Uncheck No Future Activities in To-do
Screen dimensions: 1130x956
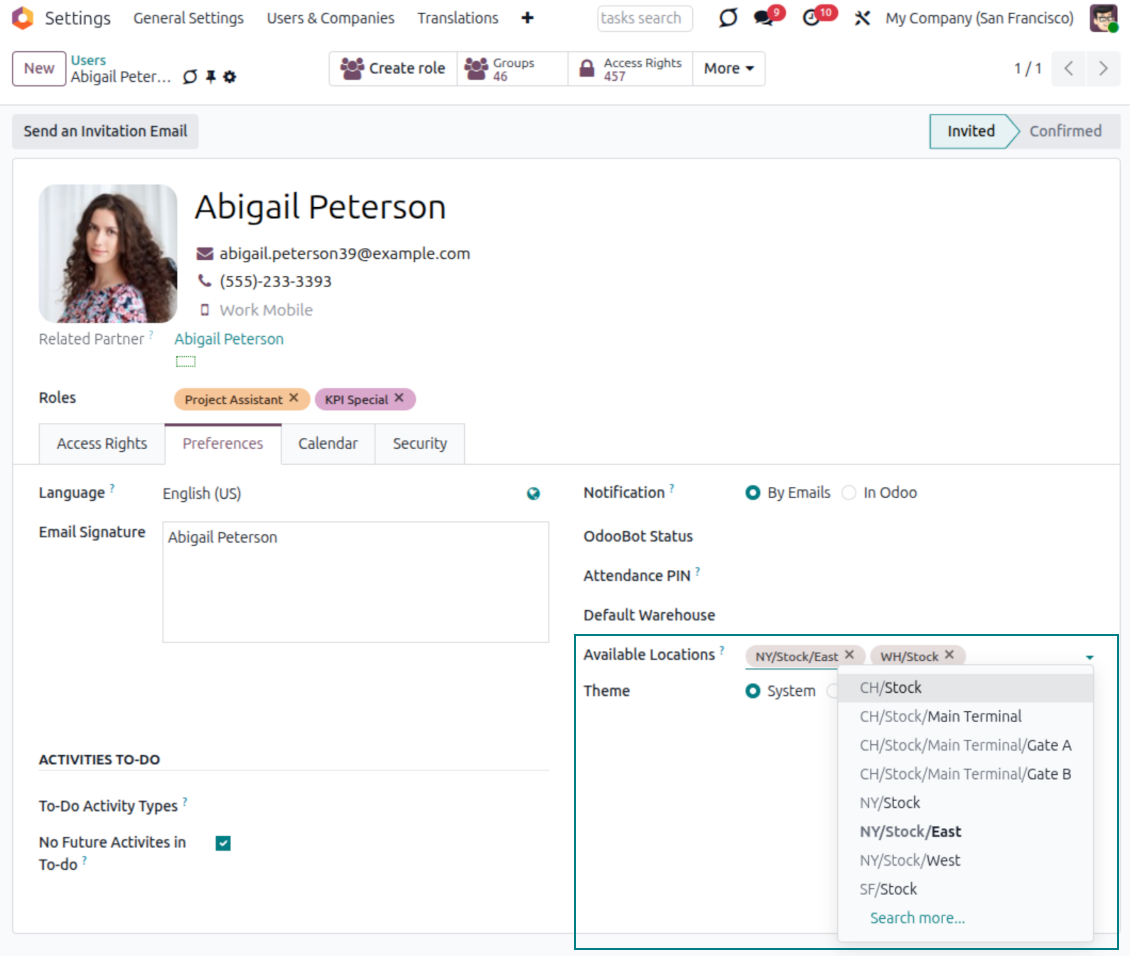pos(221,842)
